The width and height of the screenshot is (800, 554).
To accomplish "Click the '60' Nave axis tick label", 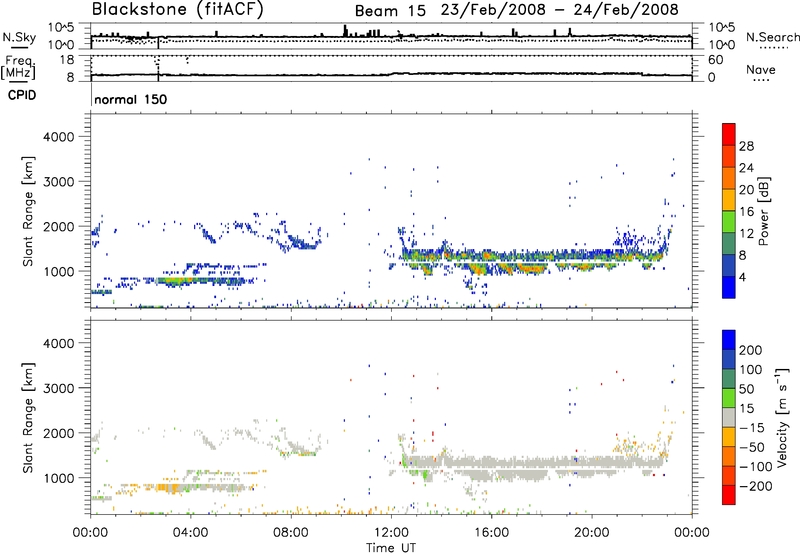I will click(x=715, y=60).
